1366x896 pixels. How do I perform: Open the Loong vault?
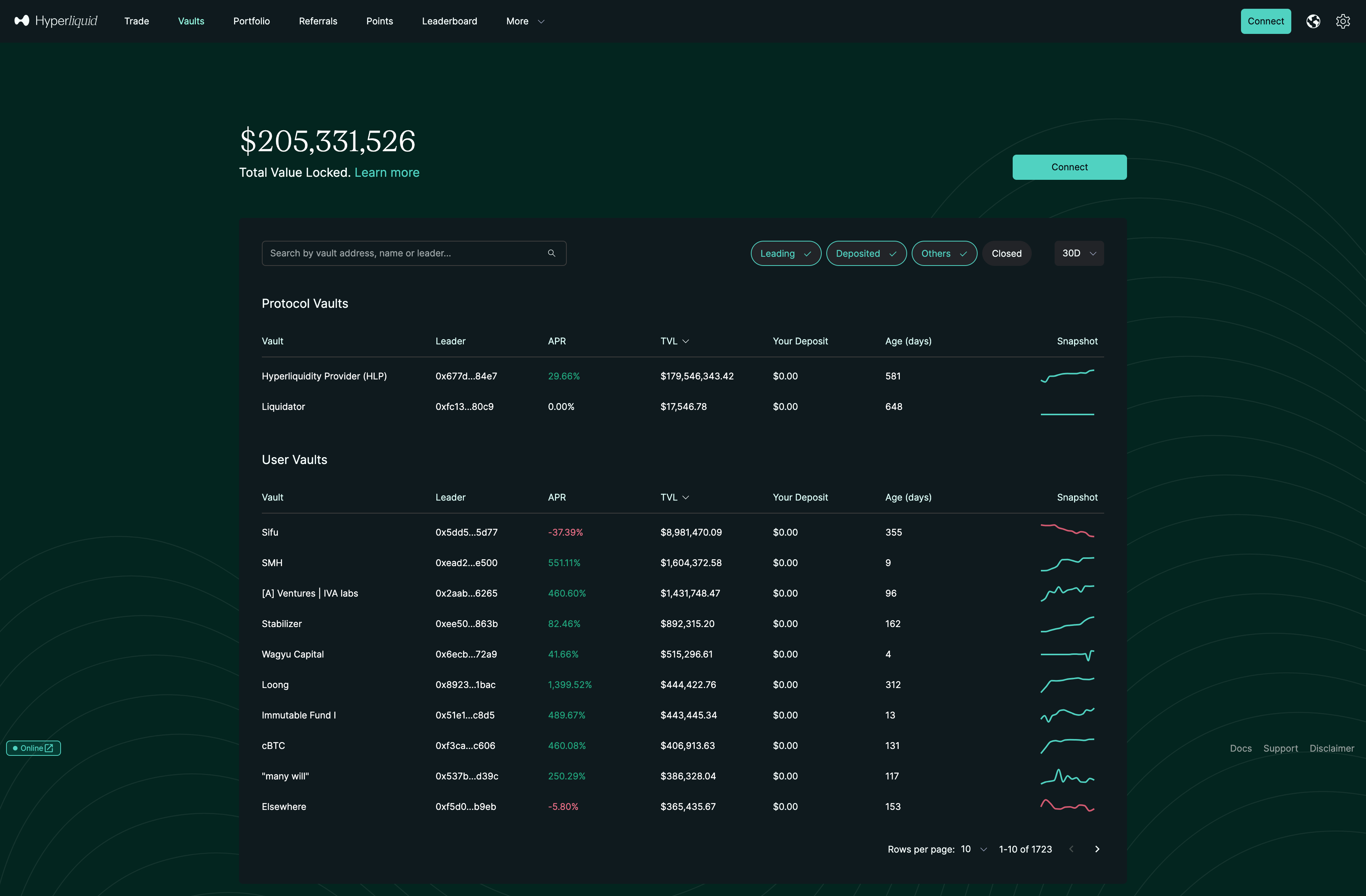tap(275, 684)
